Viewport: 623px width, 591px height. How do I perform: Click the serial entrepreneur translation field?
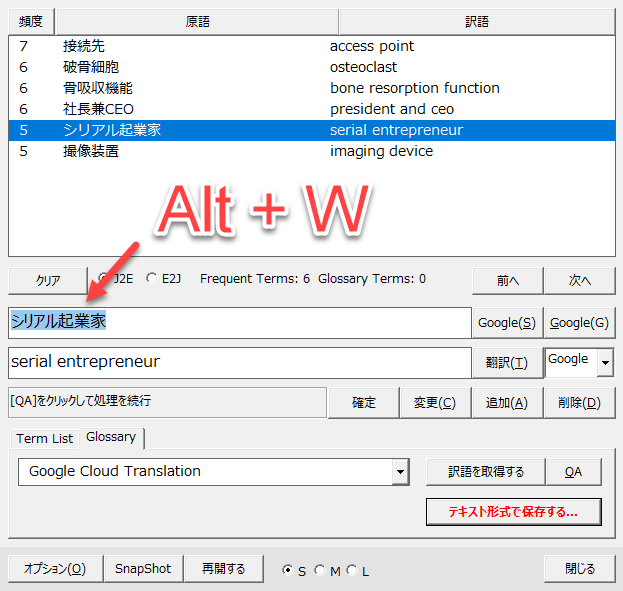238,362
